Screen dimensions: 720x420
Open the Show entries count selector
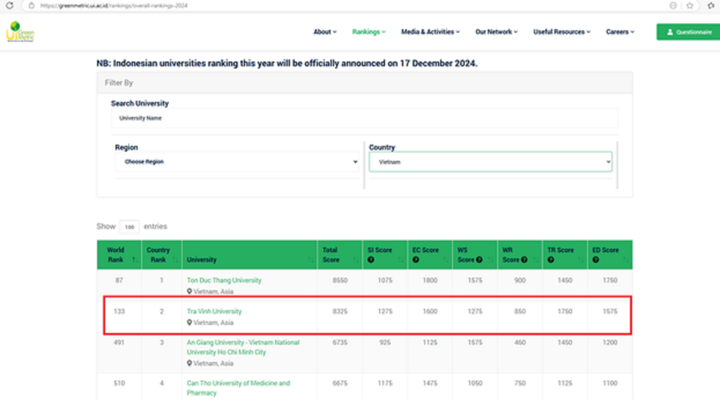129,227
